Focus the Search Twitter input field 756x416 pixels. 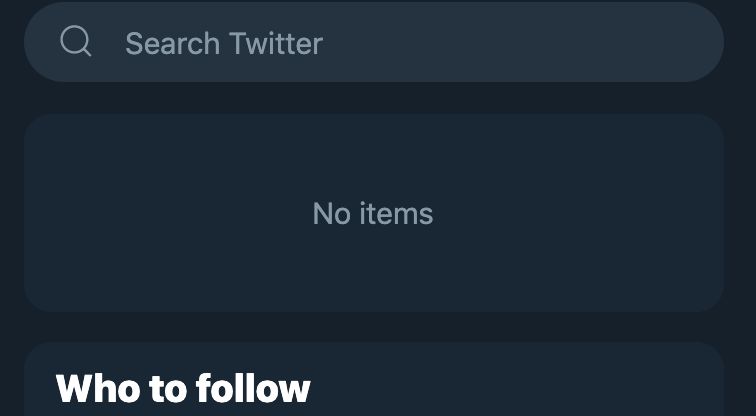pos(400,42)
